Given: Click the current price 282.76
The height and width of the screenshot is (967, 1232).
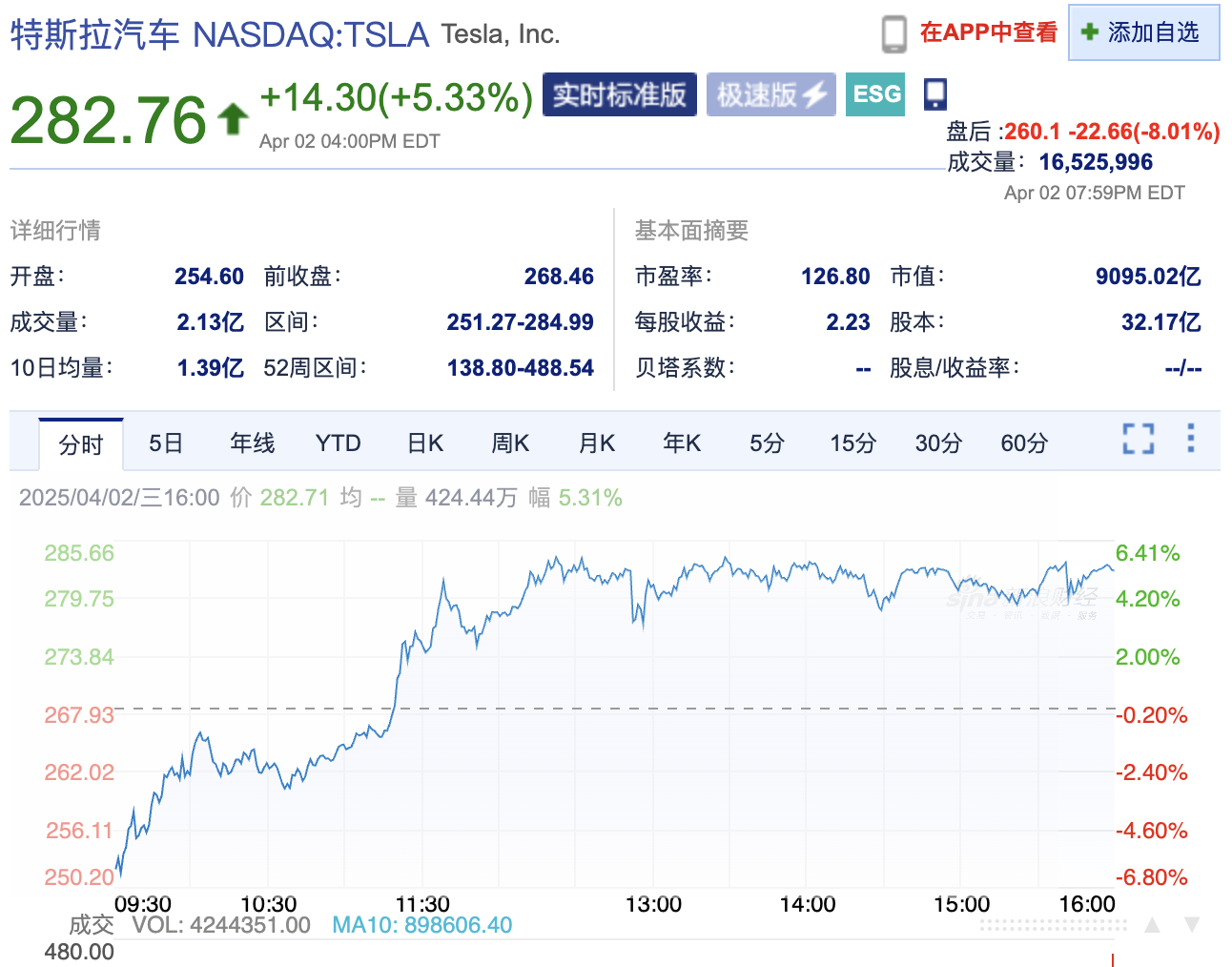Looking at the screenshot, I should (x=109, y=120).
